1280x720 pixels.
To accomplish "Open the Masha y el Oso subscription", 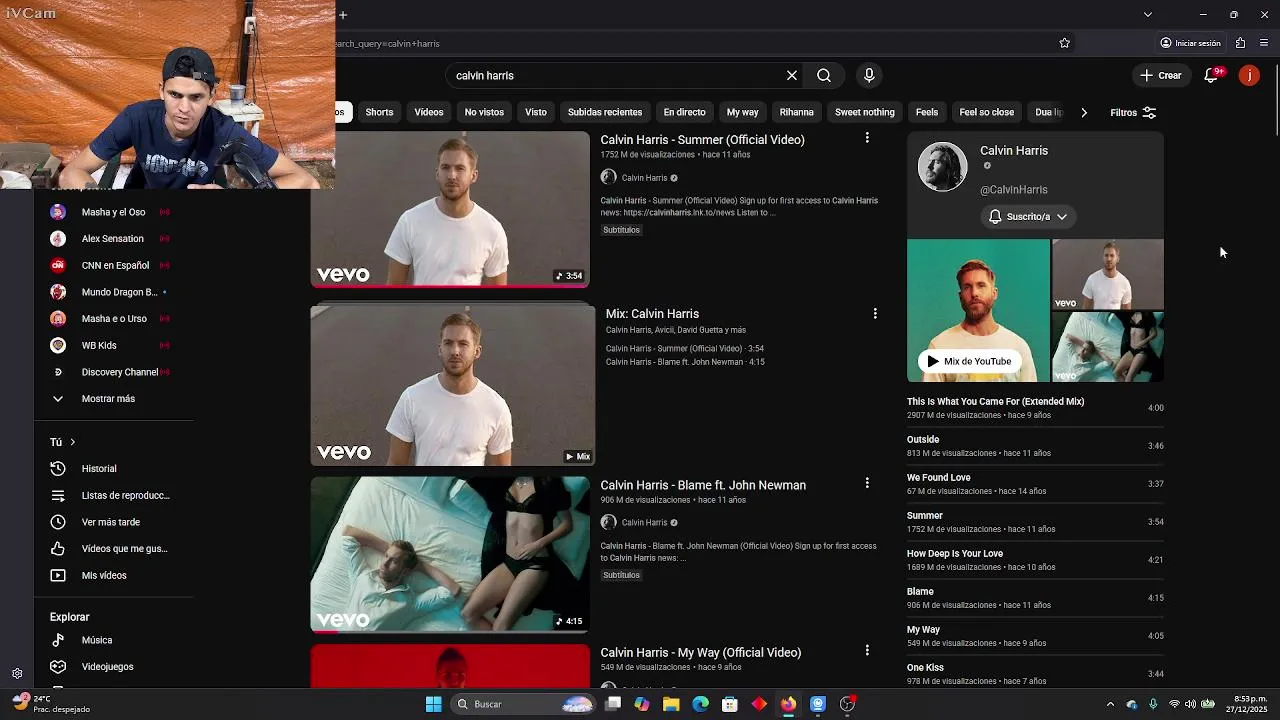I will click(114, 212).
